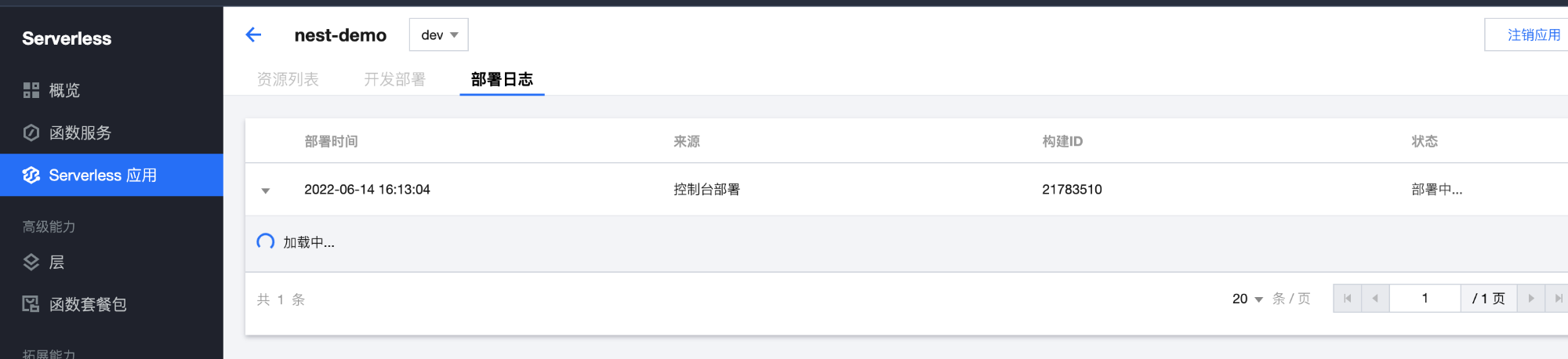
Task: Open the 20 items per page dropdown
Action: click(1247, 299)
